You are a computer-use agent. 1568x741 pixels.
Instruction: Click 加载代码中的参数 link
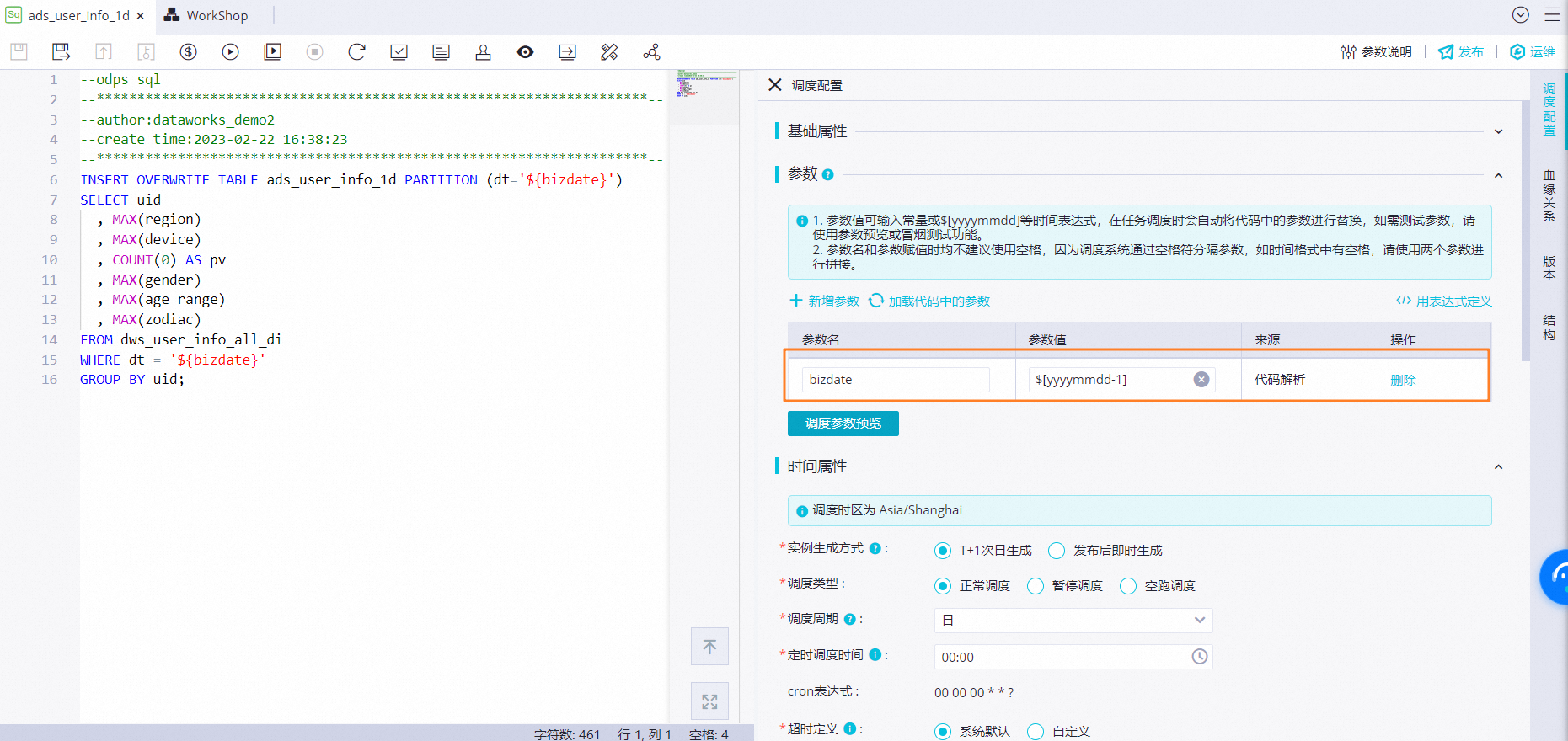tap(929, 301)
